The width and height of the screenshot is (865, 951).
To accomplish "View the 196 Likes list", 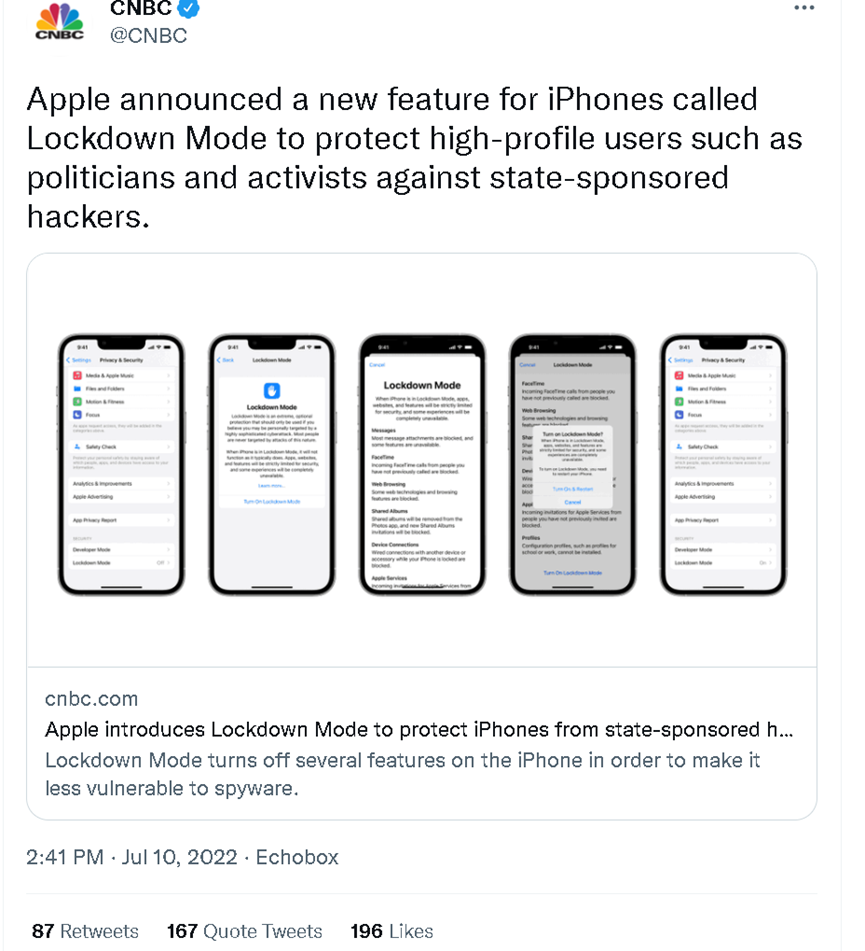I will 392,931.
